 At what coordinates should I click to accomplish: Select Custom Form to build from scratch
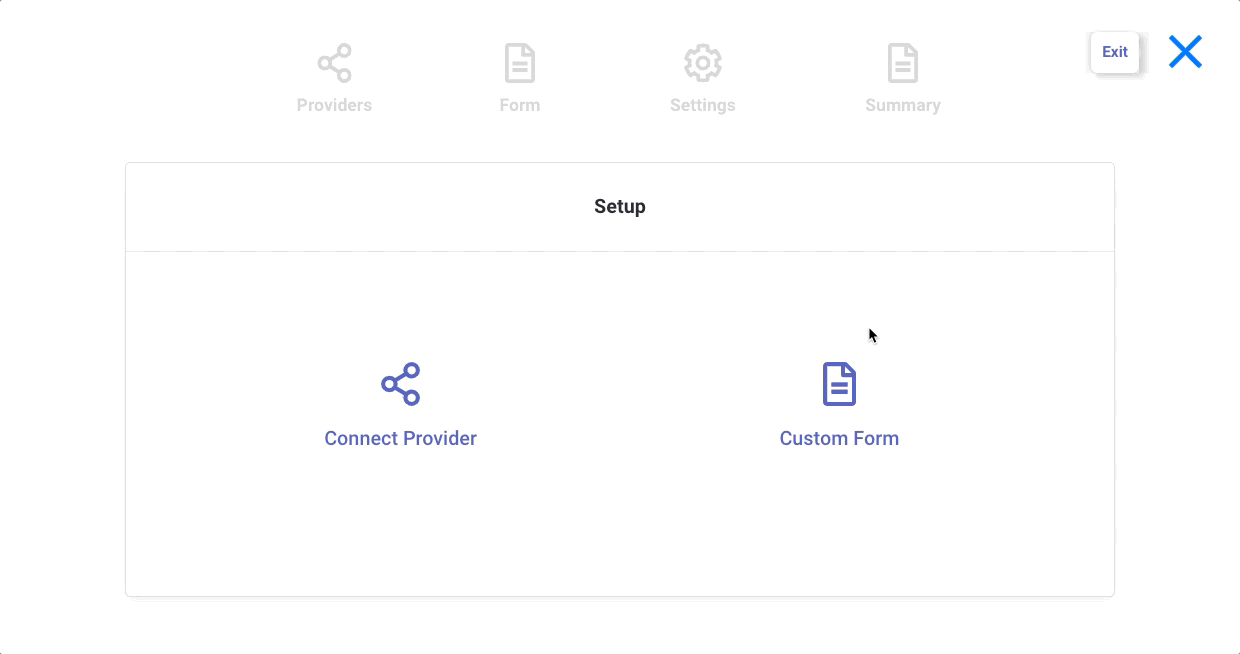tap(839, 438)
